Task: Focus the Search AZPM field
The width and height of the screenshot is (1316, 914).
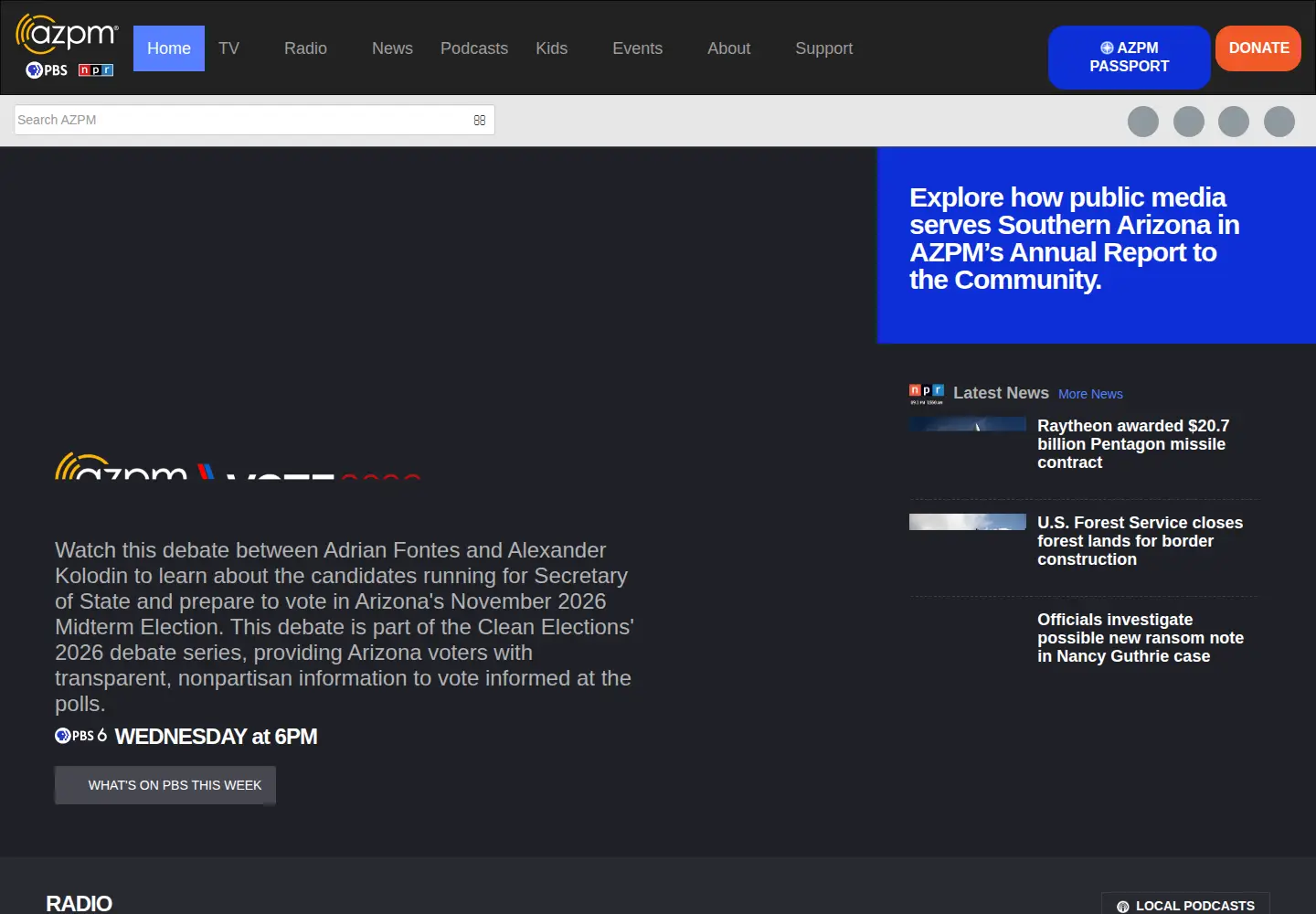Action: (x=254, y=120)
